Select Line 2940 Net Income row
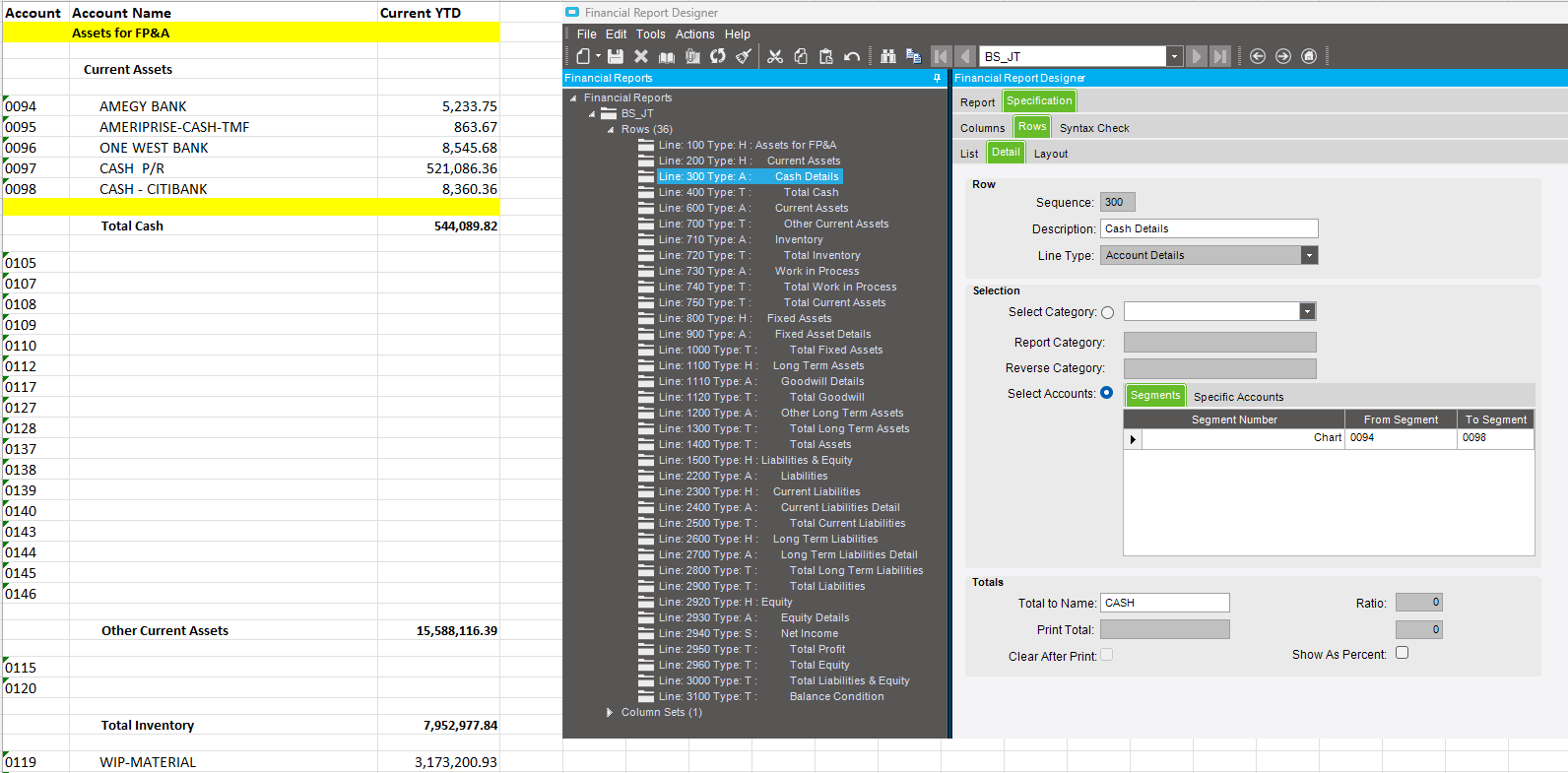The width and height of the screenshot is (1568, 773). point(749,633)
